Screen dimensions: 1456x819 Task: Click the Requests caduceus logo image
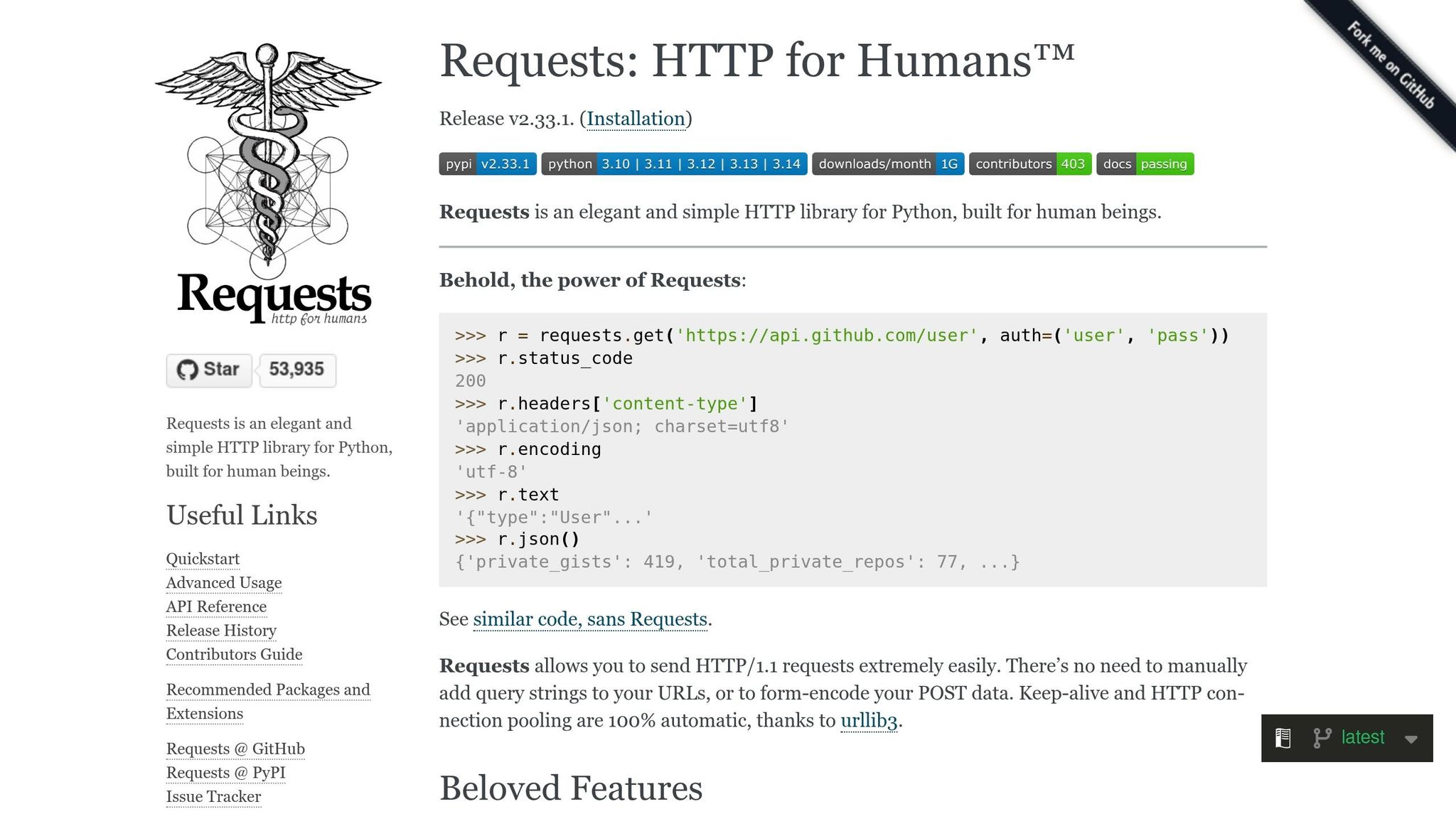point(268,184)
